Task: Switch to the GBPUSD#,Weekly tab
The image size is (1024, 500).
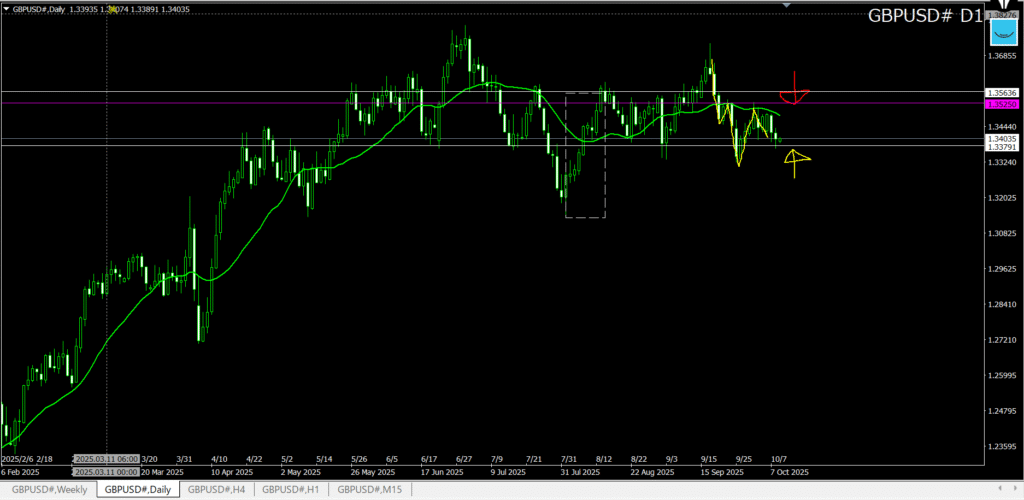Action: 48,489
